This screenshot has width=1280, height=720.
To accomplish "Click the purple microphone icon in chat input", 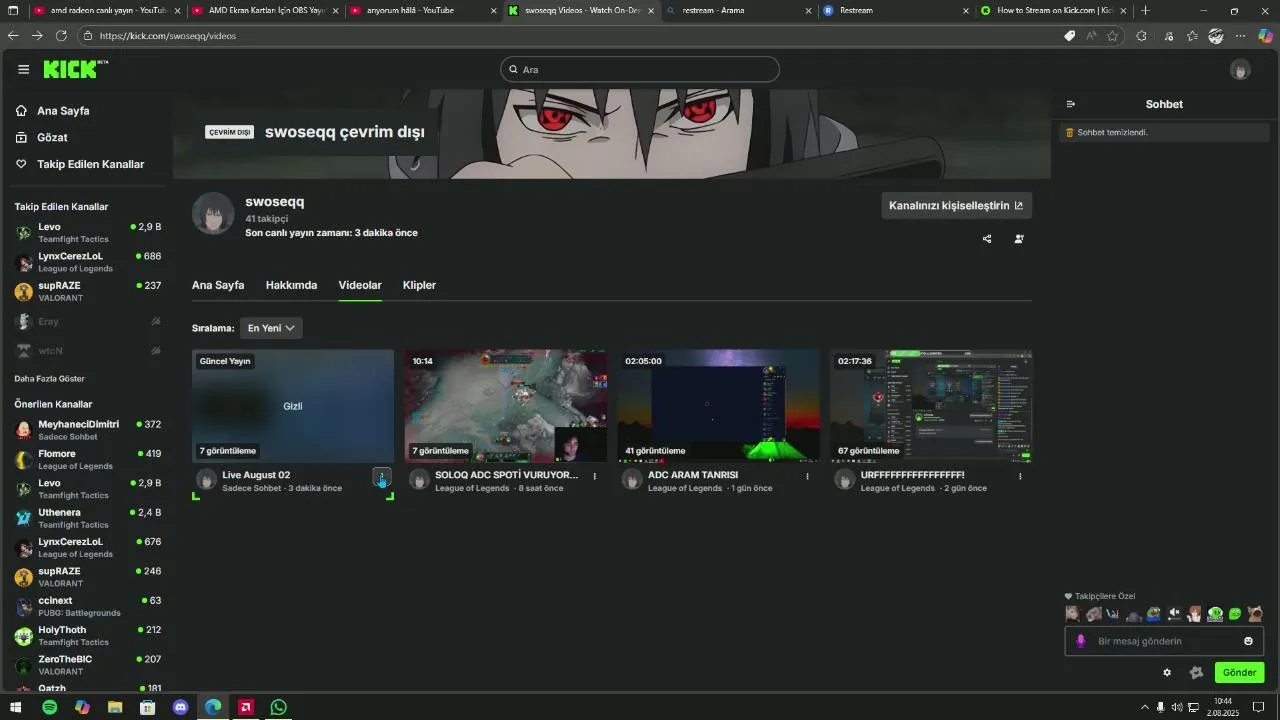I will tap(1080, 641).
